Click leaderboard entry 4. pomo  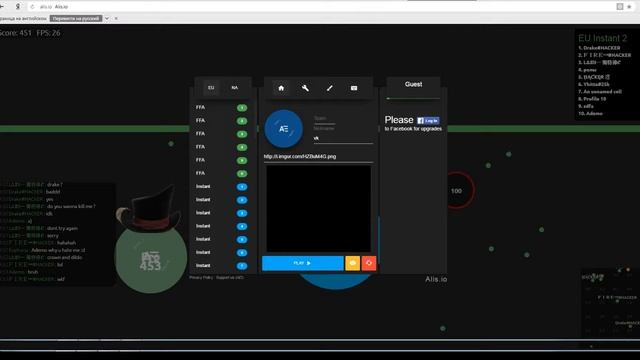tap(587, 70)
